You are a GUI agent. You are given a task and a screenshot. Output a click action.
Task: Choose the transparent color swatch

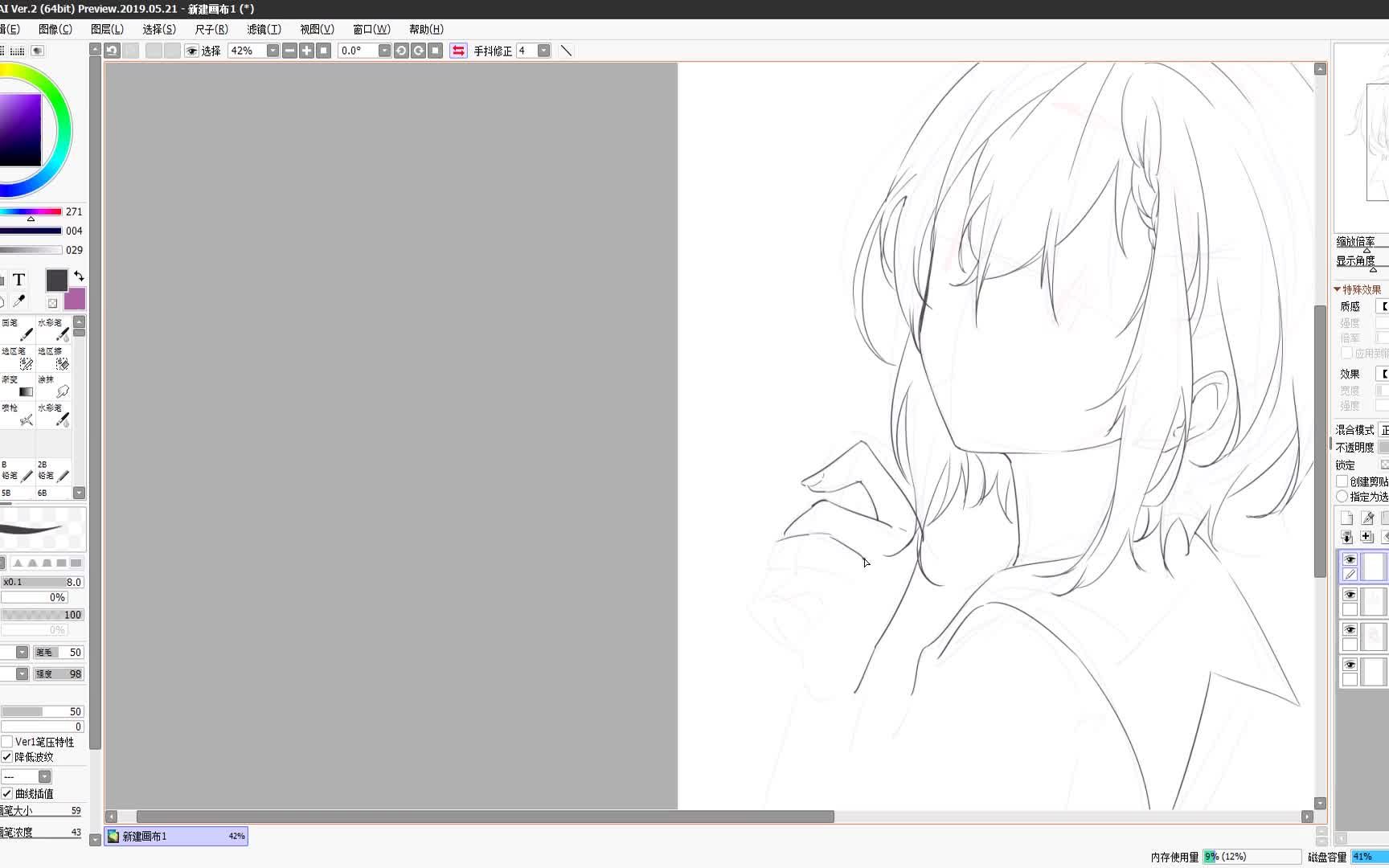coord(52,303)
